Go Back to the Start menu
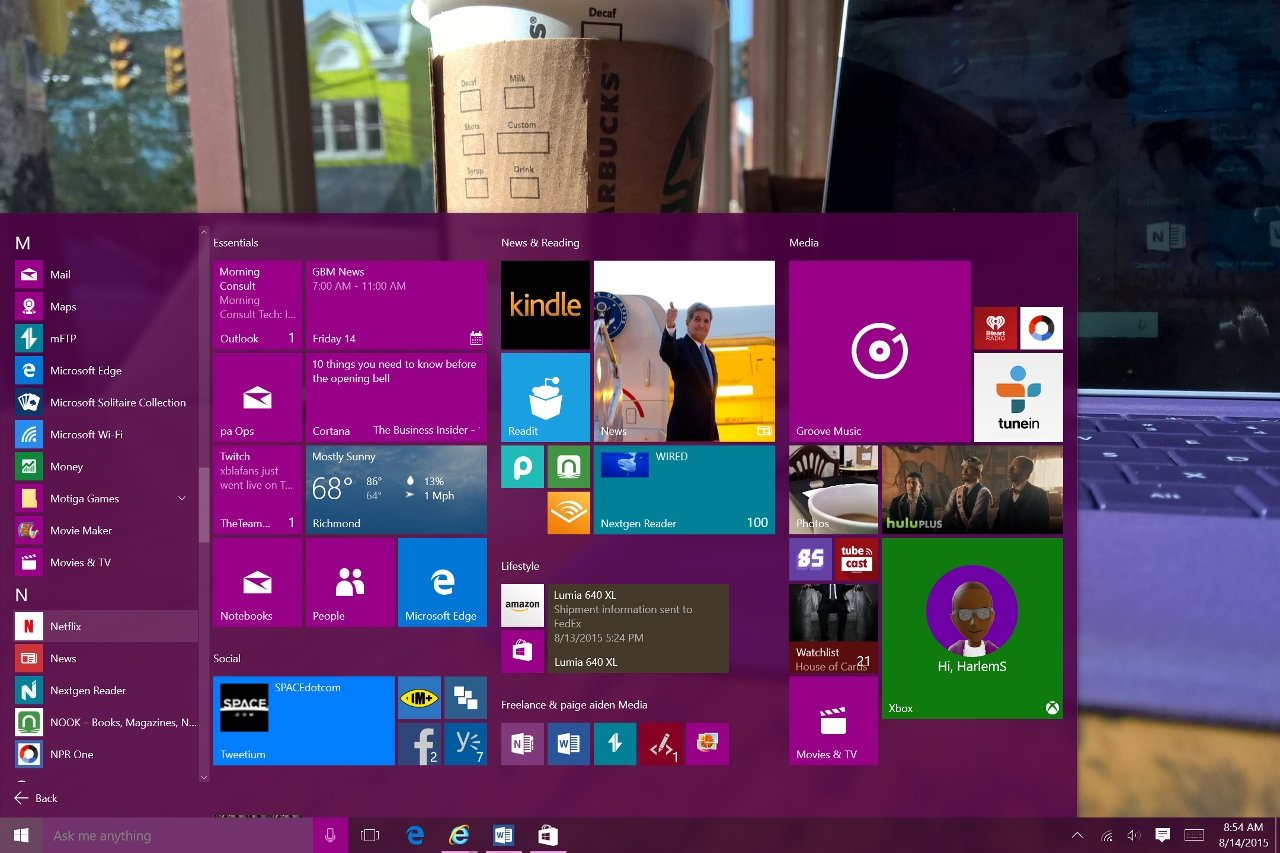 coord(36,798)
